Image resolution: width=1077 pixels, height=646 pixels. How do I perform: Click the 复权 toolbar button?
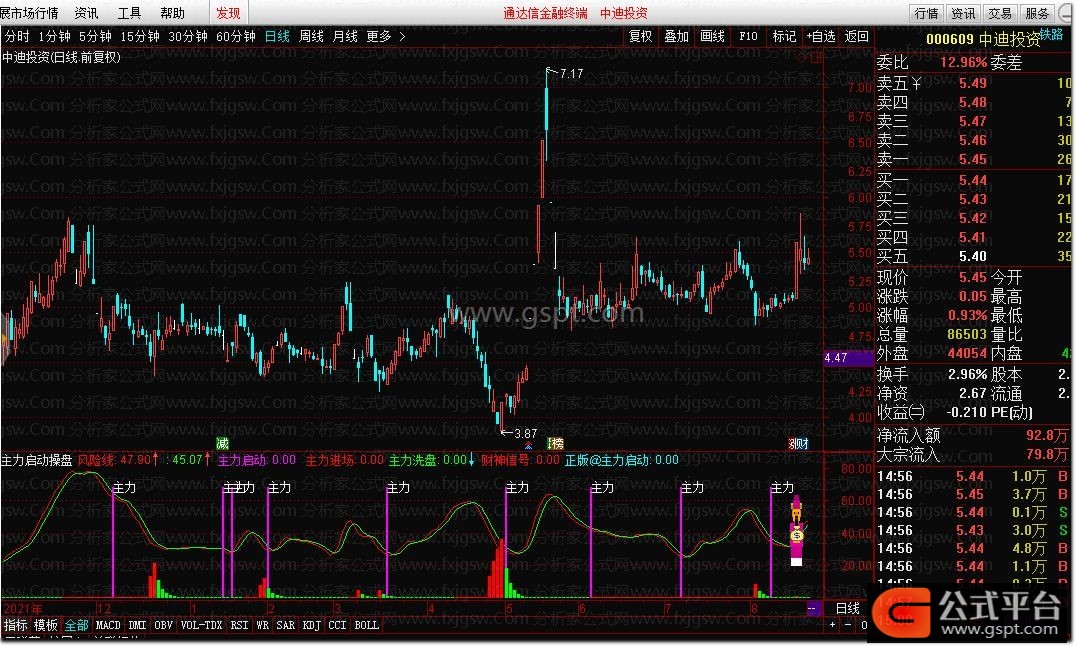(x=641, y=36)
